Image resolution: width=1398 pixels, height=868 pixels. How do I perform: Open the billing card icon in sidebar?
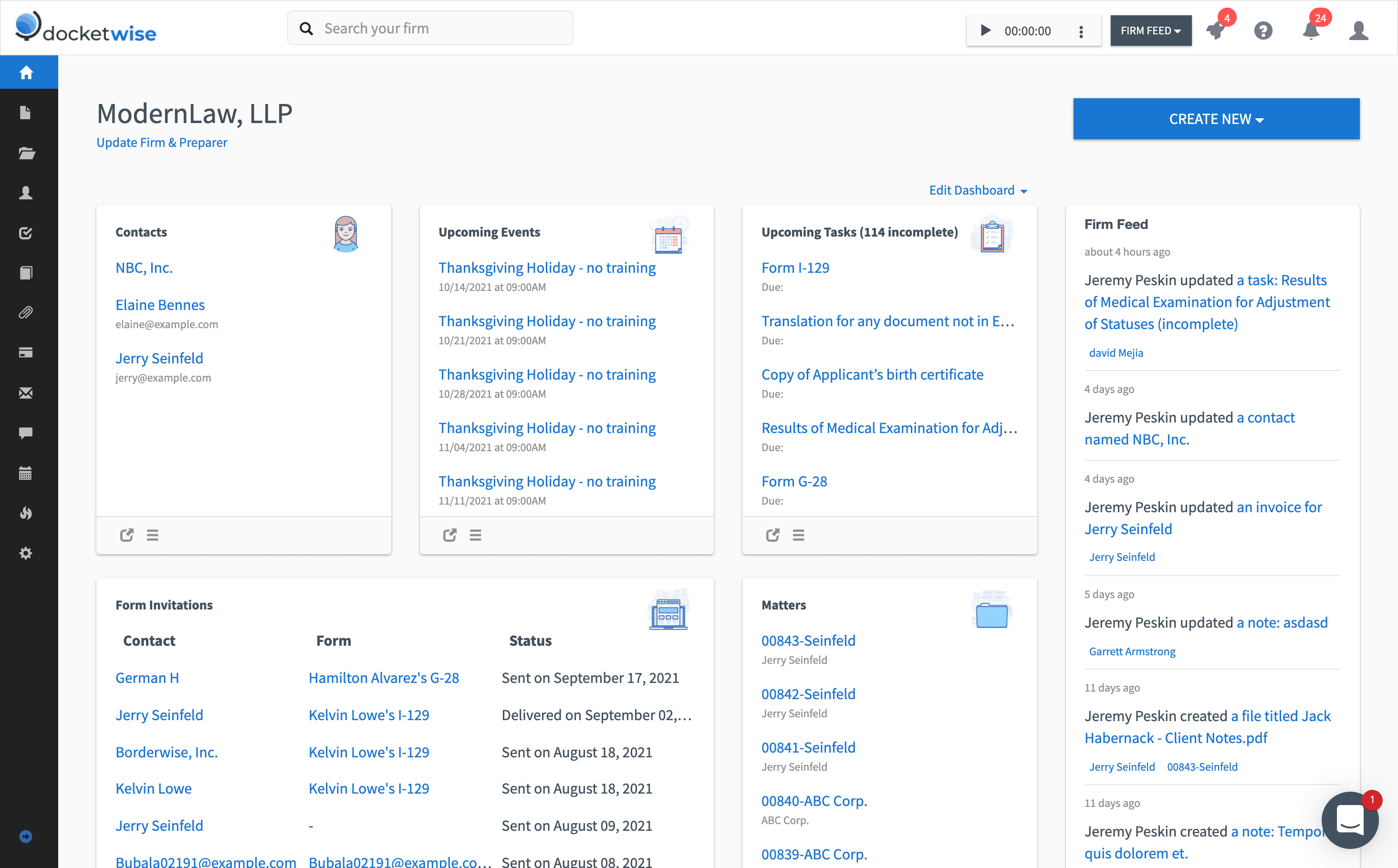(x=26, y=352)
